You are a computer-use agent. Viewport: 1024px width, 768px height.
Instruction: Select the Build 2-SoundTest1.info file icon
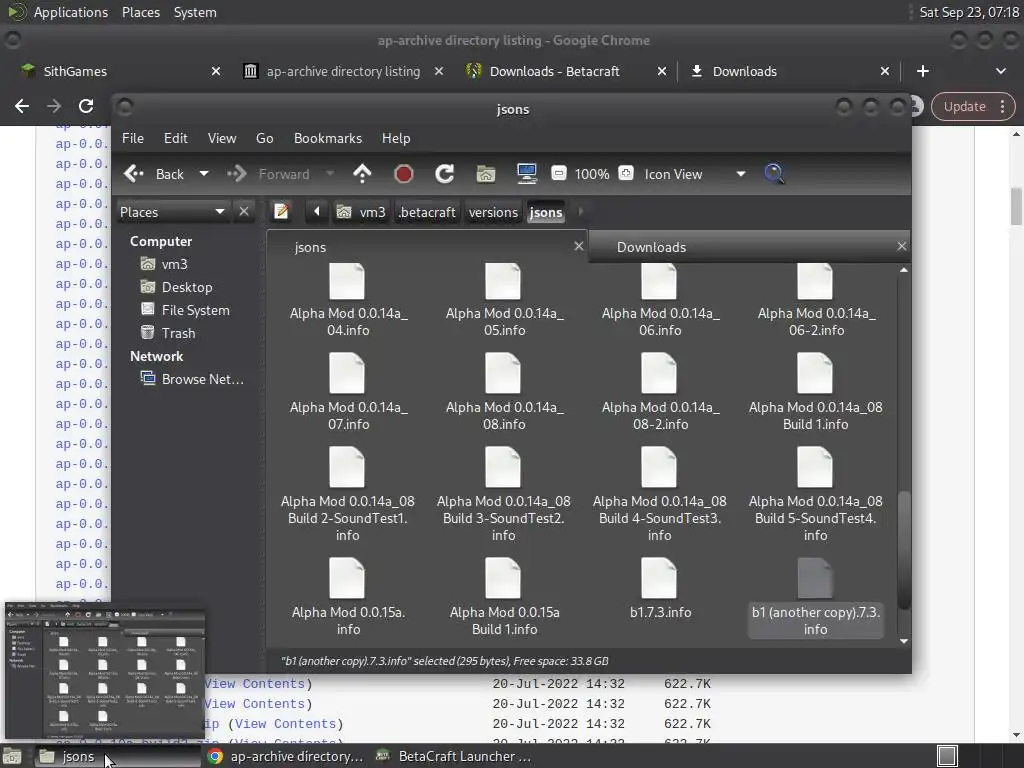(347, 467)
